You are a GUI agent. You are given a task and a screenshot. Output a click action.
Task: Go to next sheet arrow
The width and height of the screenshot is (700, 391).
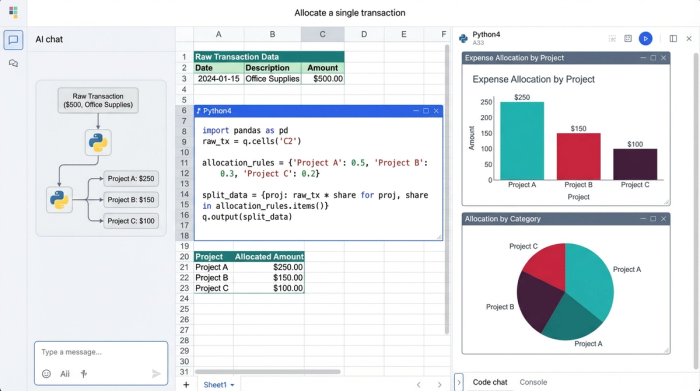coord(439,385)
